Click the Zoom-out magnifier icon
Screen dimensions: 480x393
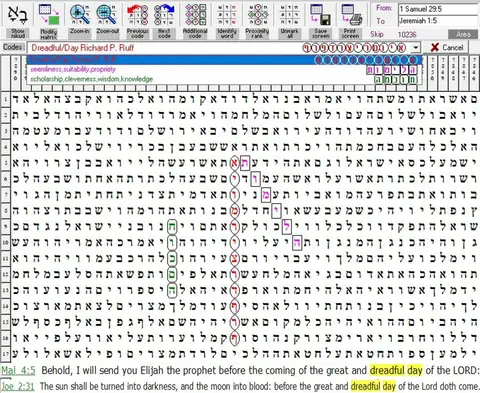[107, 14]
